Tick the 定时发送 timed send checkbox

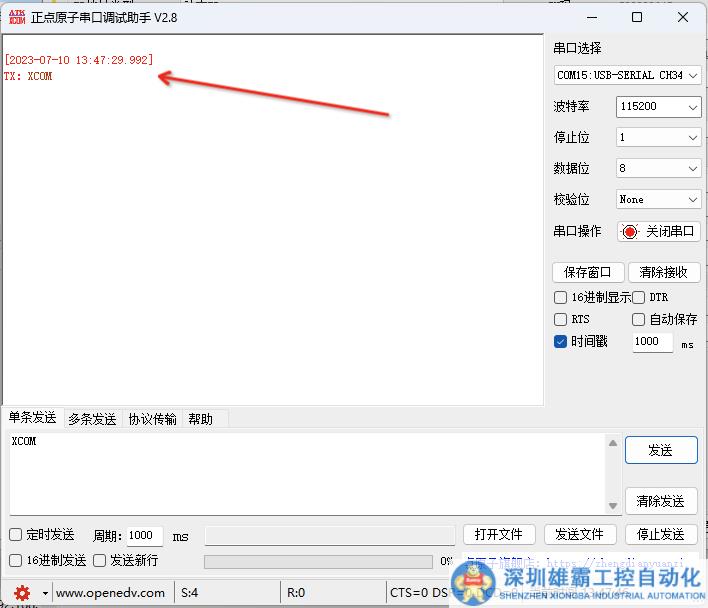(x=16, y=535)
